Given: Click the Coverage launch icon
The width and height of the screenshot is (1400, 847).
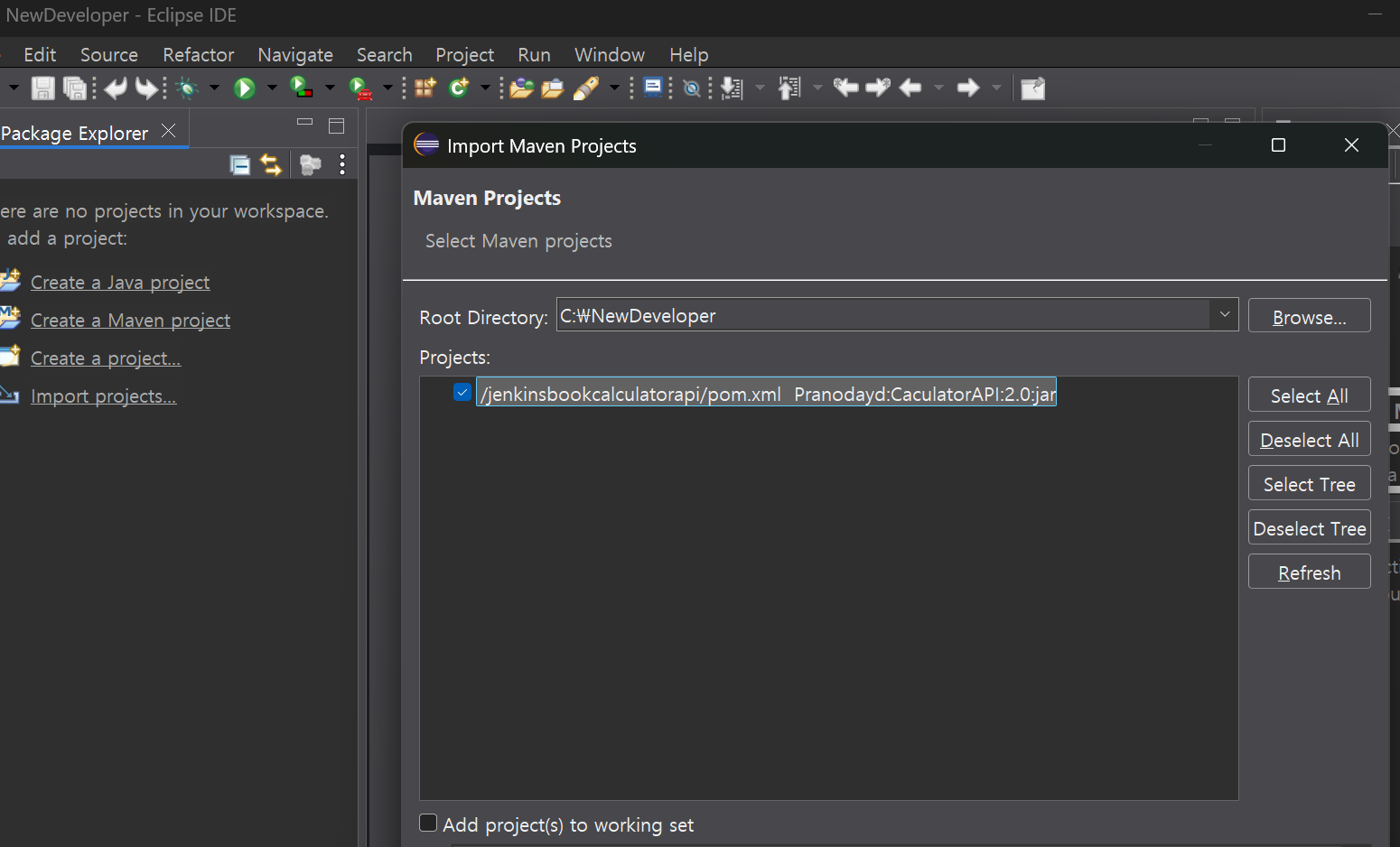Looking at the screenshot, I should click(302, 88).
